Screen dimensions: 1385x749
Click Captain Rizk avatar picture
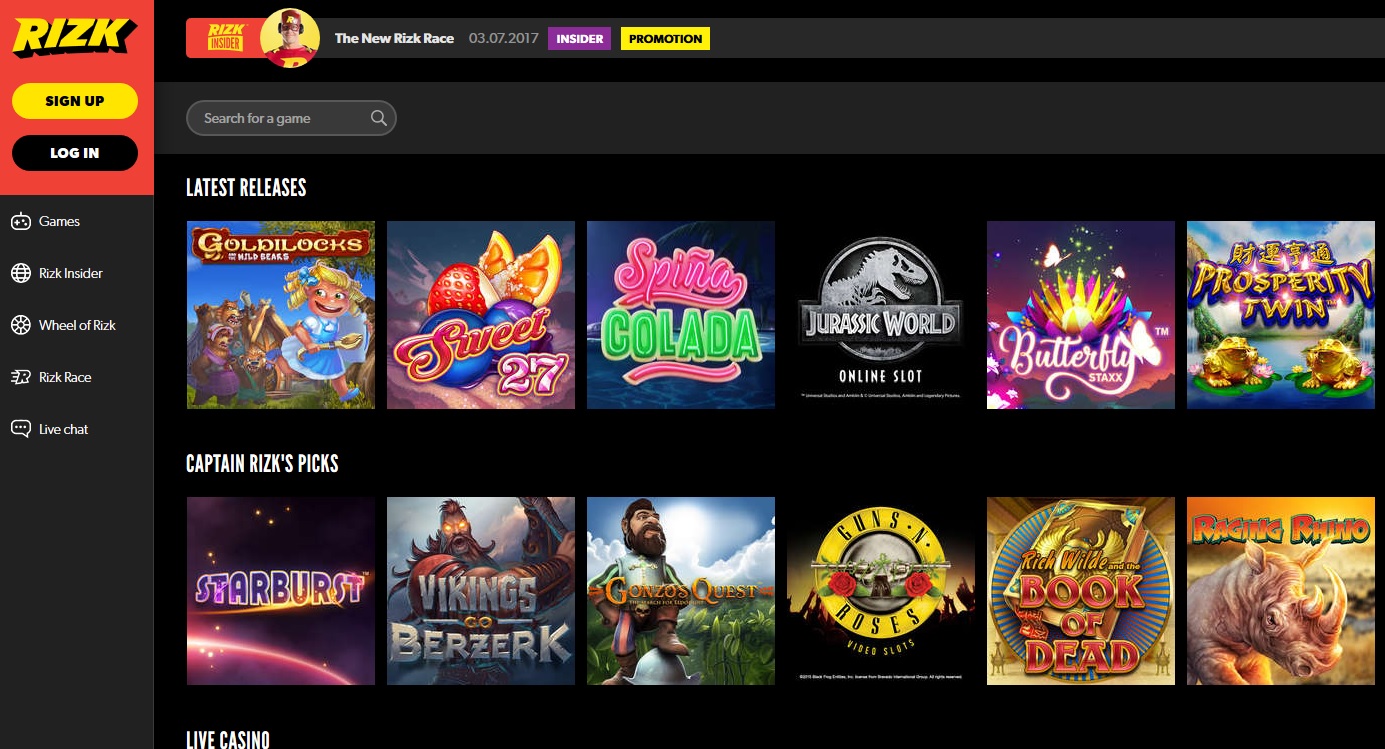click(x=290, y=38)
